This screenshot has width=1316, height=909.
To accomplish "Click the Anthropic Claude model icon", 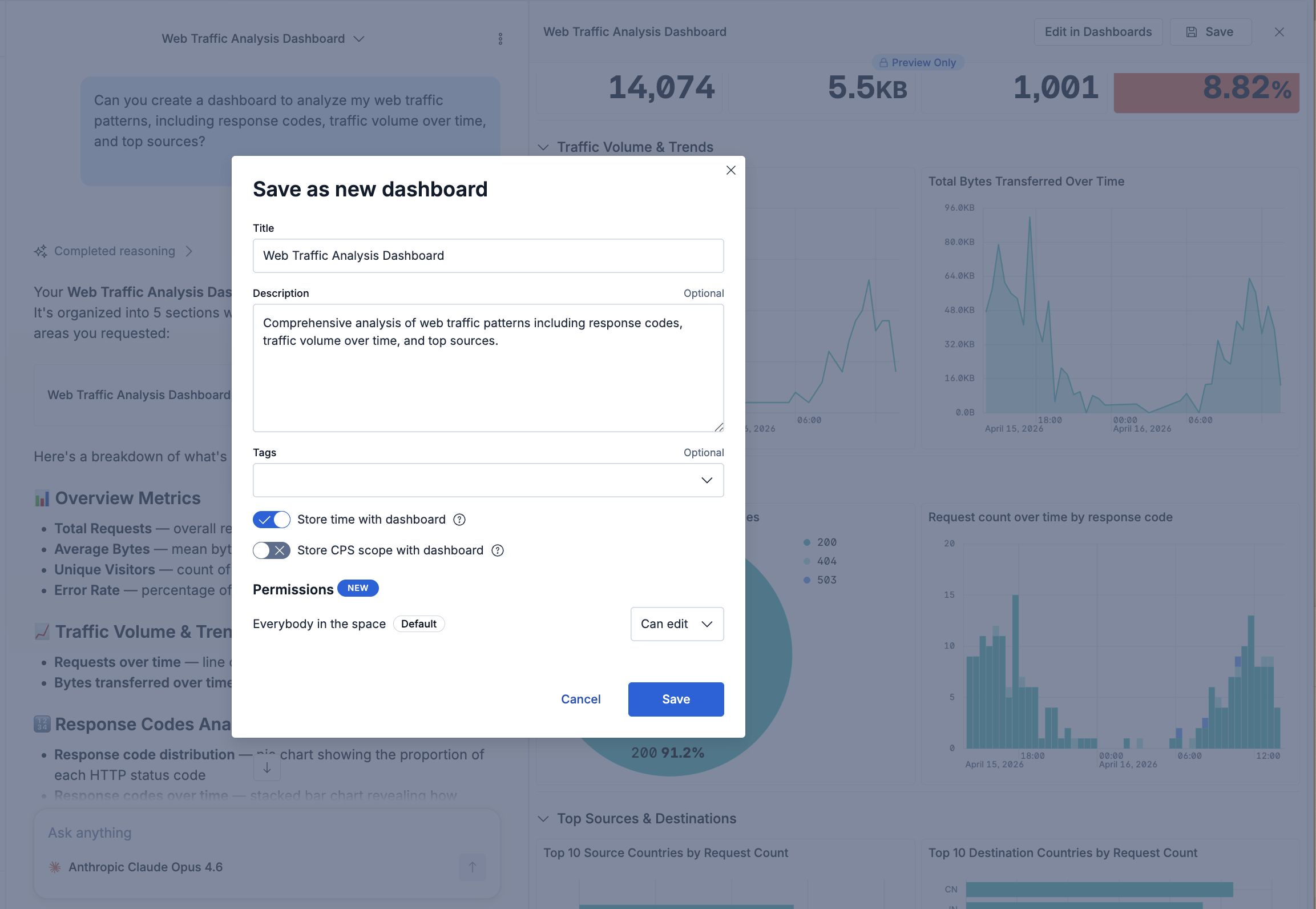I will (55, 867).
